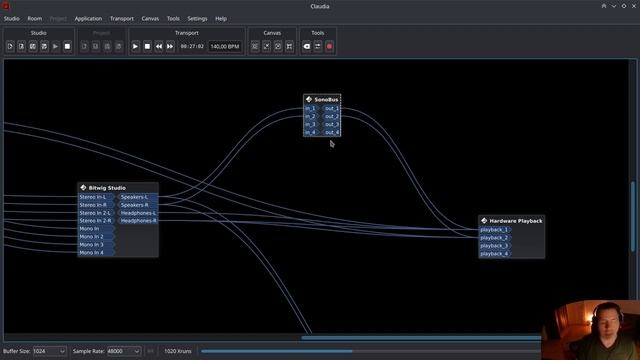
Task: Stop the studio with Studio group's stop icon
Action: [x=67, y=47]
